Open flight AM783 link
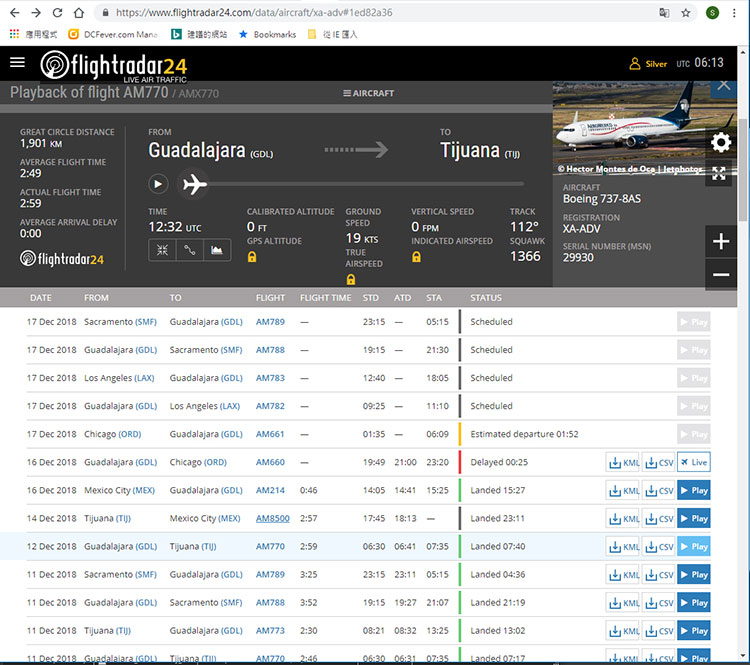Image resolution: width=750 pixels, height=665 pixels. point(270,378)
